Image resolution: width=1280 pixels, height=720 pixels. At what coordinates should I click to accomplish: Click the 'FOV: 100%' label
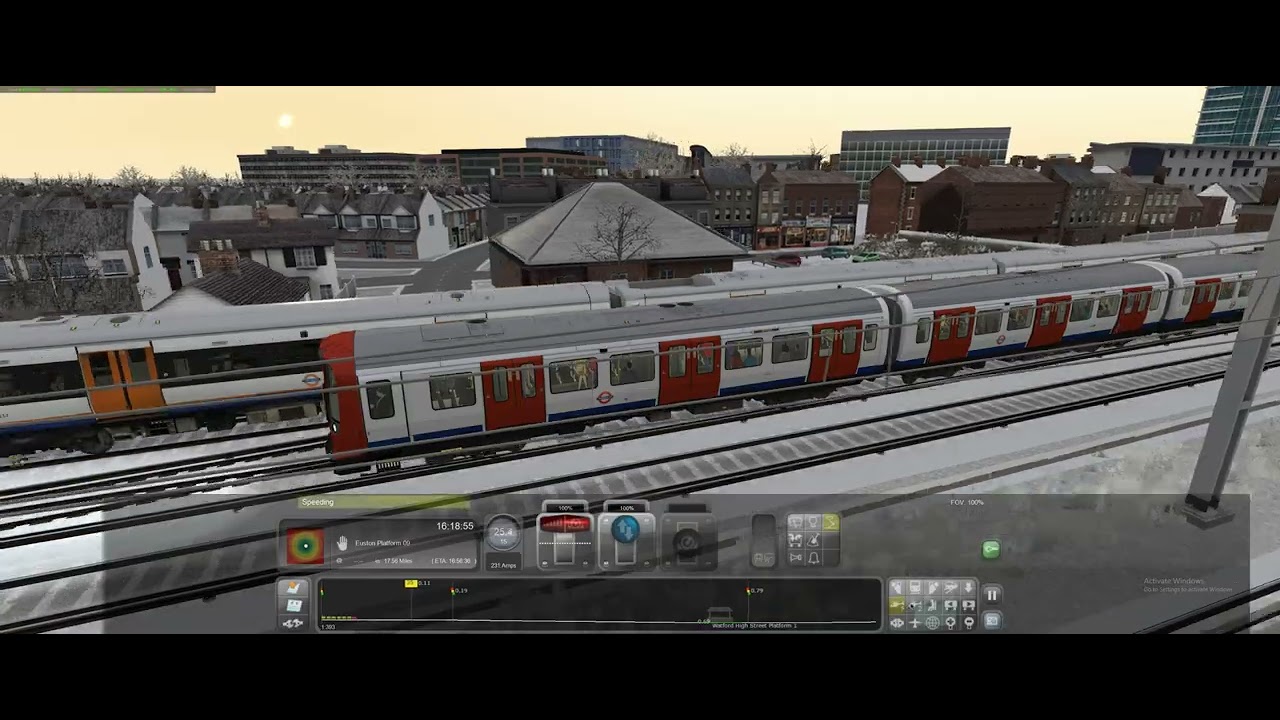(x=967, y=502)
